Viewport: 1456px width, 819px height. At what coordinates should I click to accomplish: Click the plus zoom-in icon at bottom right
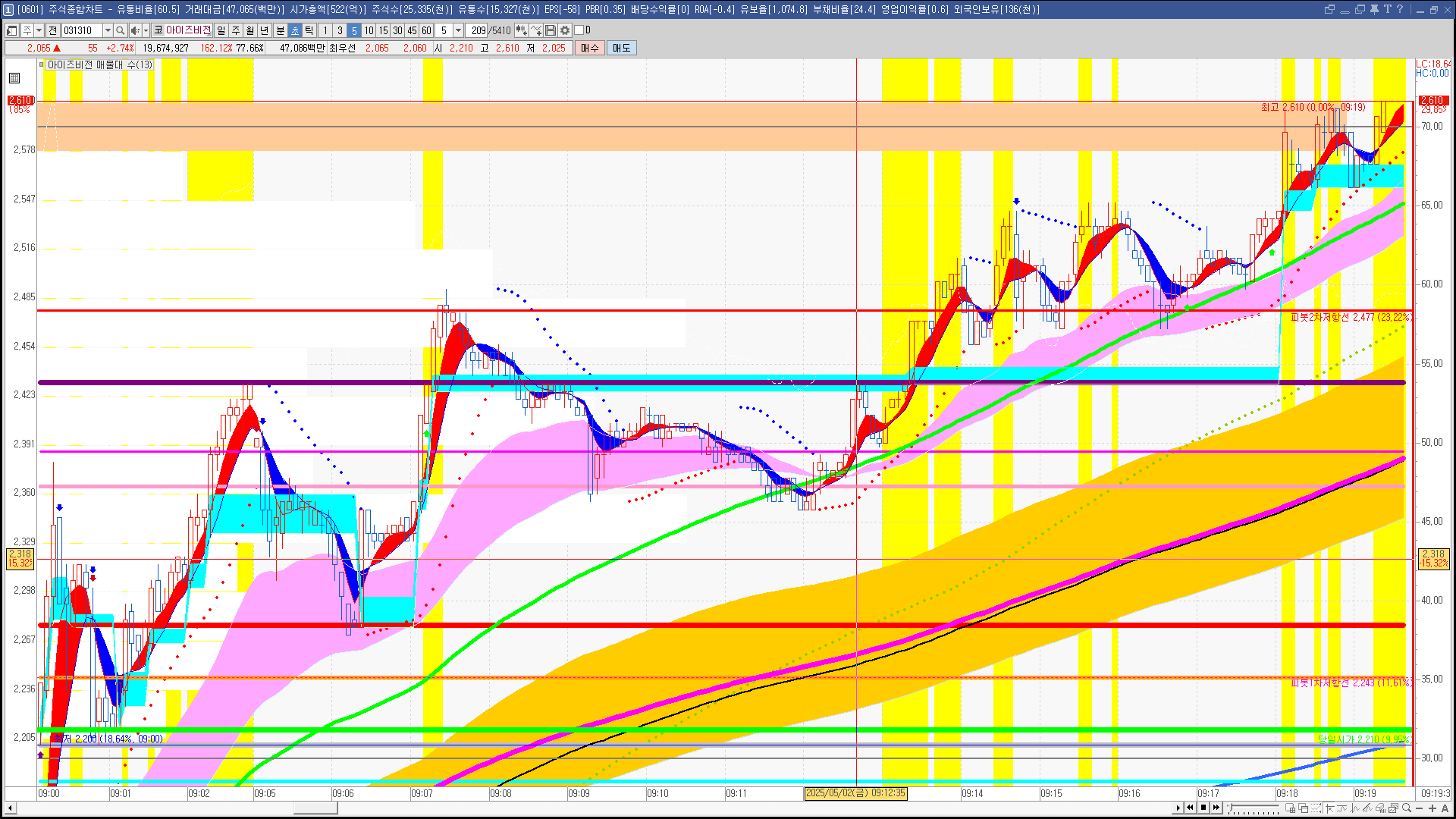coord(1432,808)
